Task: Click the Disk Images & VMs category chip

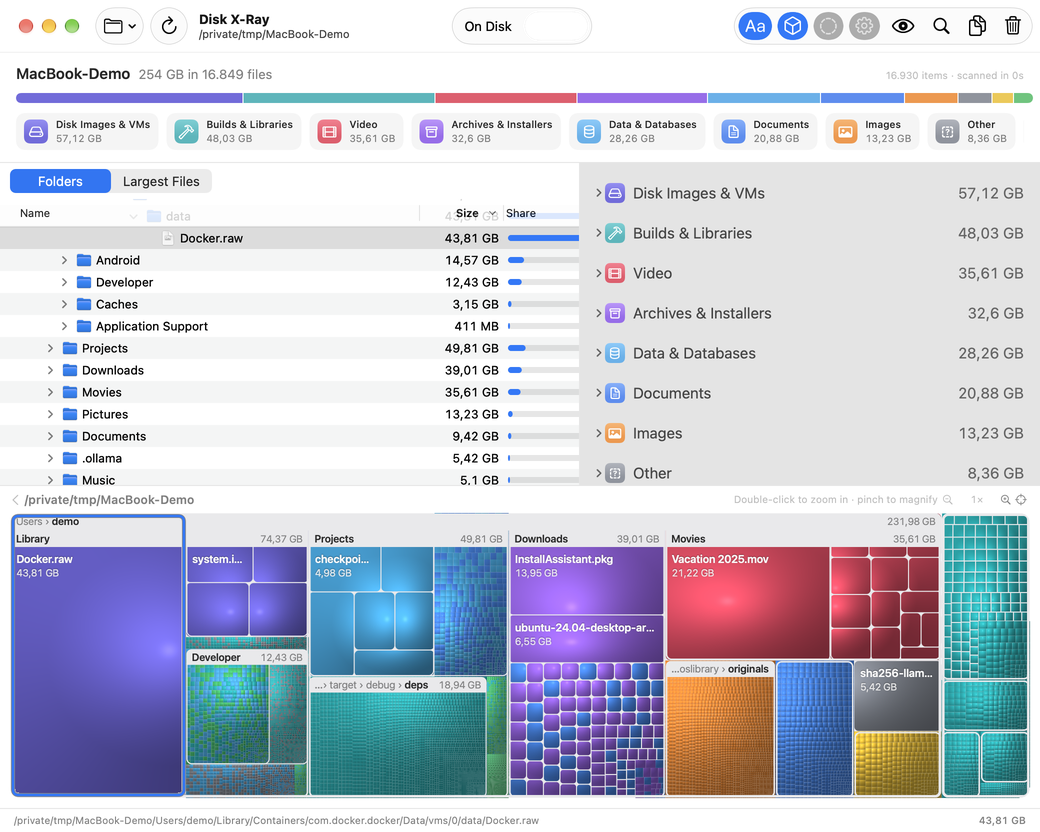Action: coord(87,131)
